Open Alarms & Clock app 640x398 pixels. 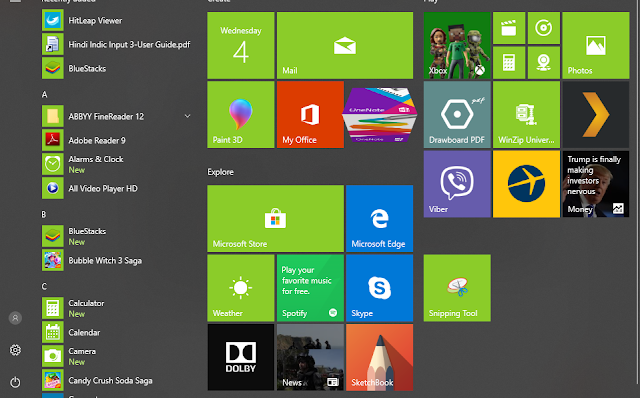click(116, 164)
